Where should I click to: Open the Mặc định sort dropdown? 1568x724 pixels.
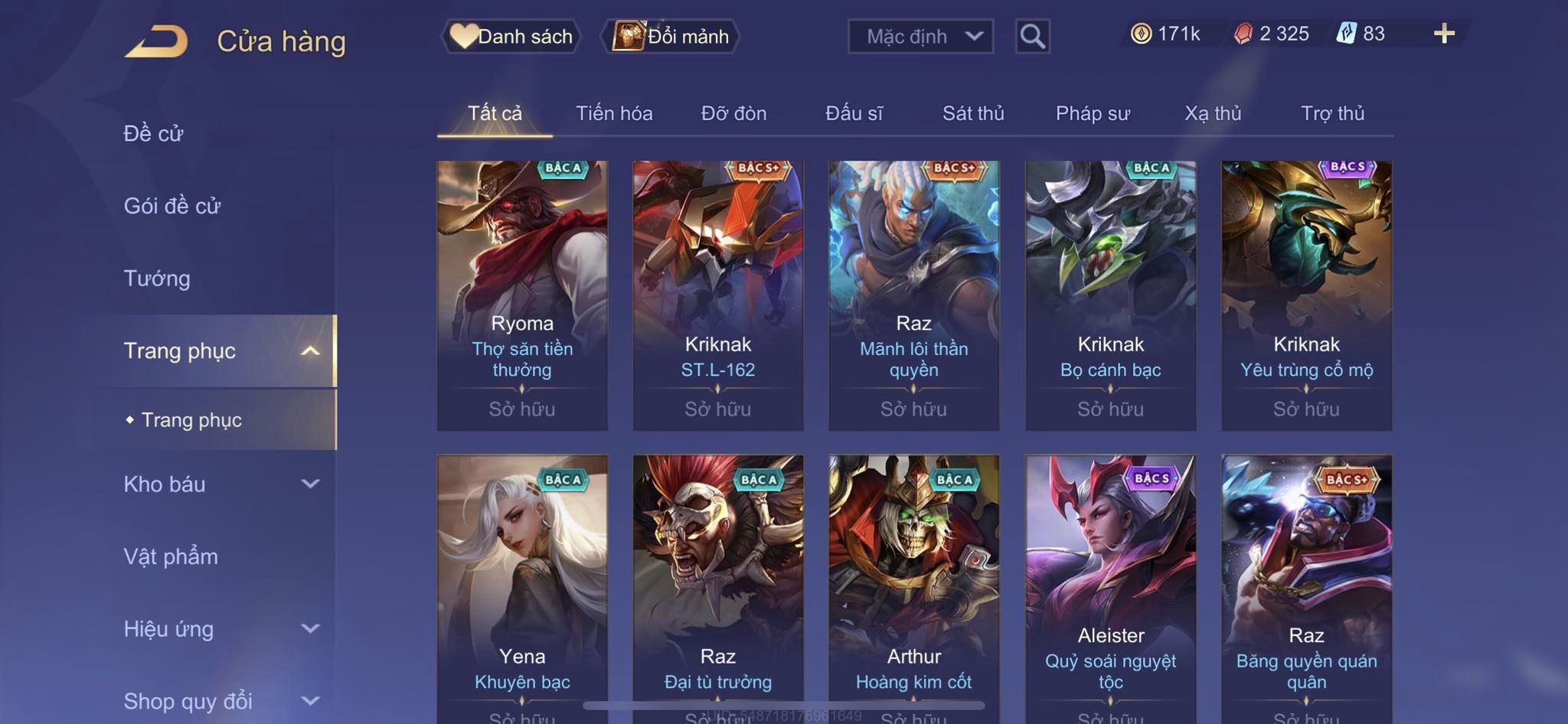click(920, 36)
